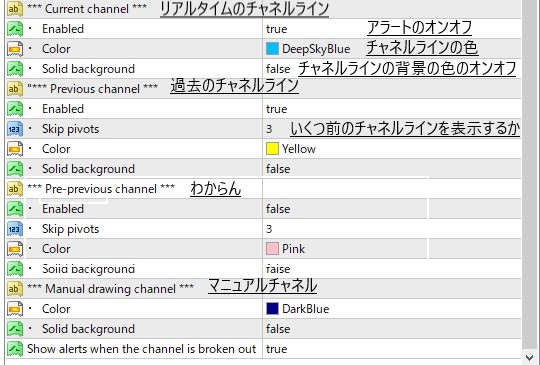
Task: Select Previous channel's Skip pivots value 3
Action: click(x=269, y=129)
